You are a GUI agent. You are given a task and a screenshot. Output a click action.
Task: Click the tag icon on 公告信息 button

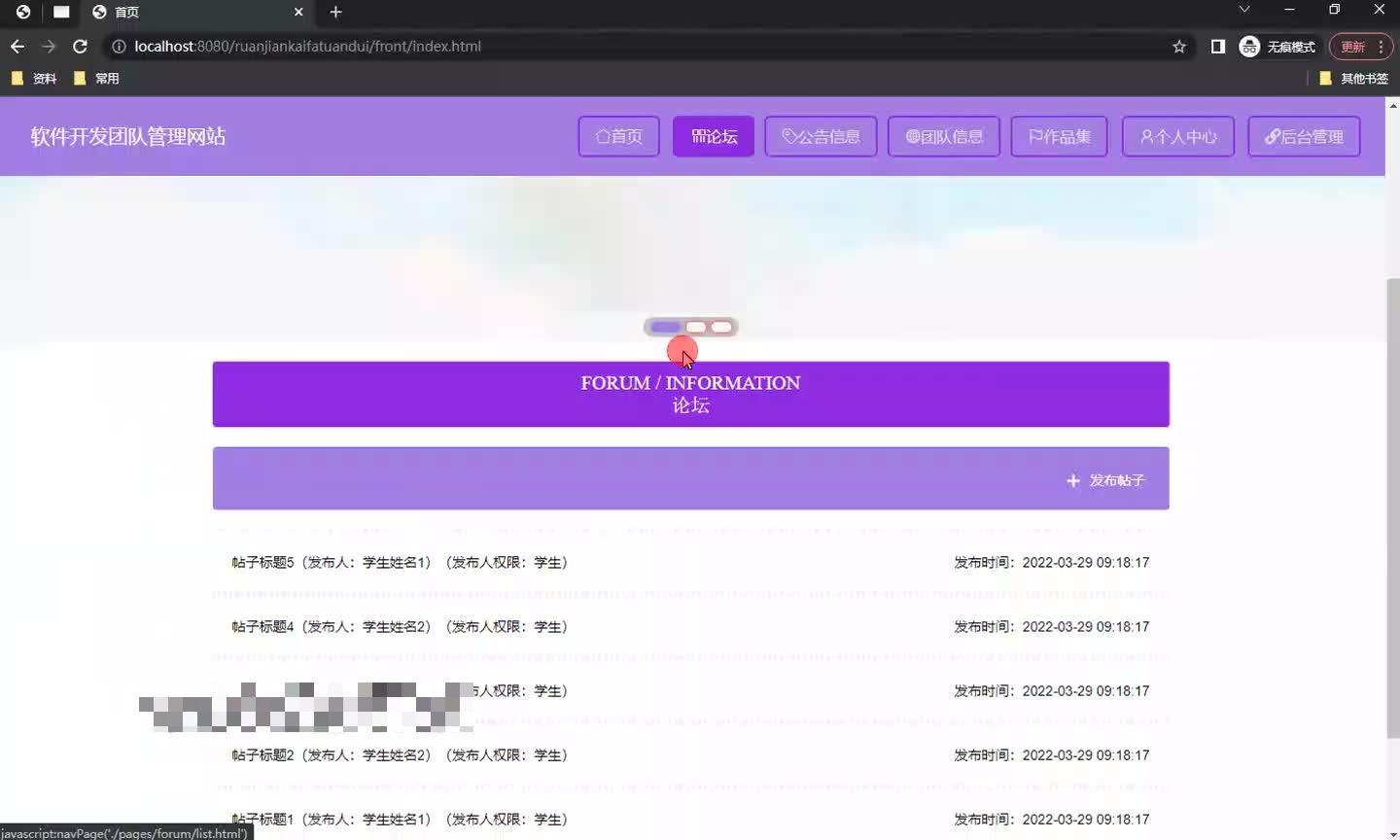[x=788, y=136]
